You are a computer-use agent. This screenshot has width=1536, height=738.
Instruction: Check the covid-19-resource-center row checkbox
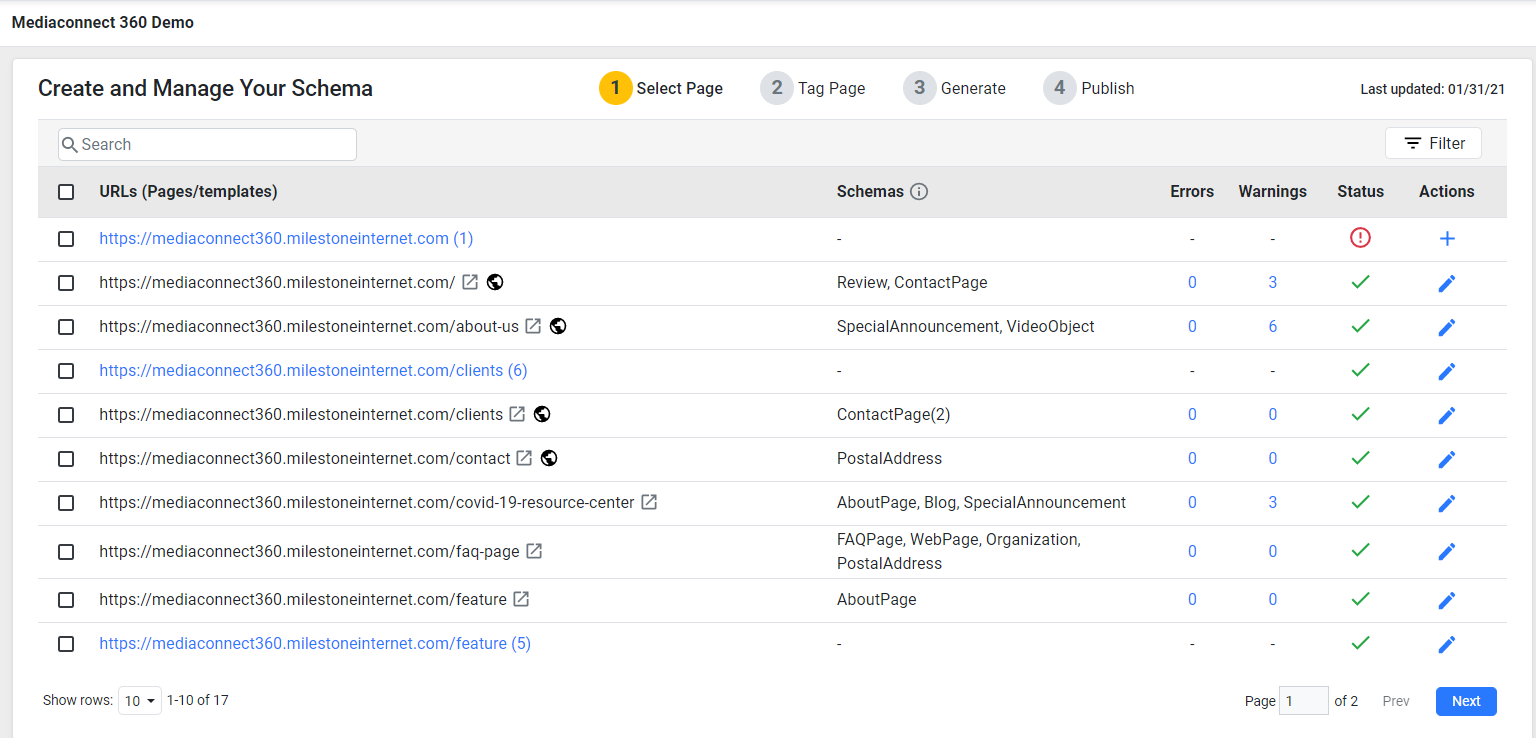66,503
